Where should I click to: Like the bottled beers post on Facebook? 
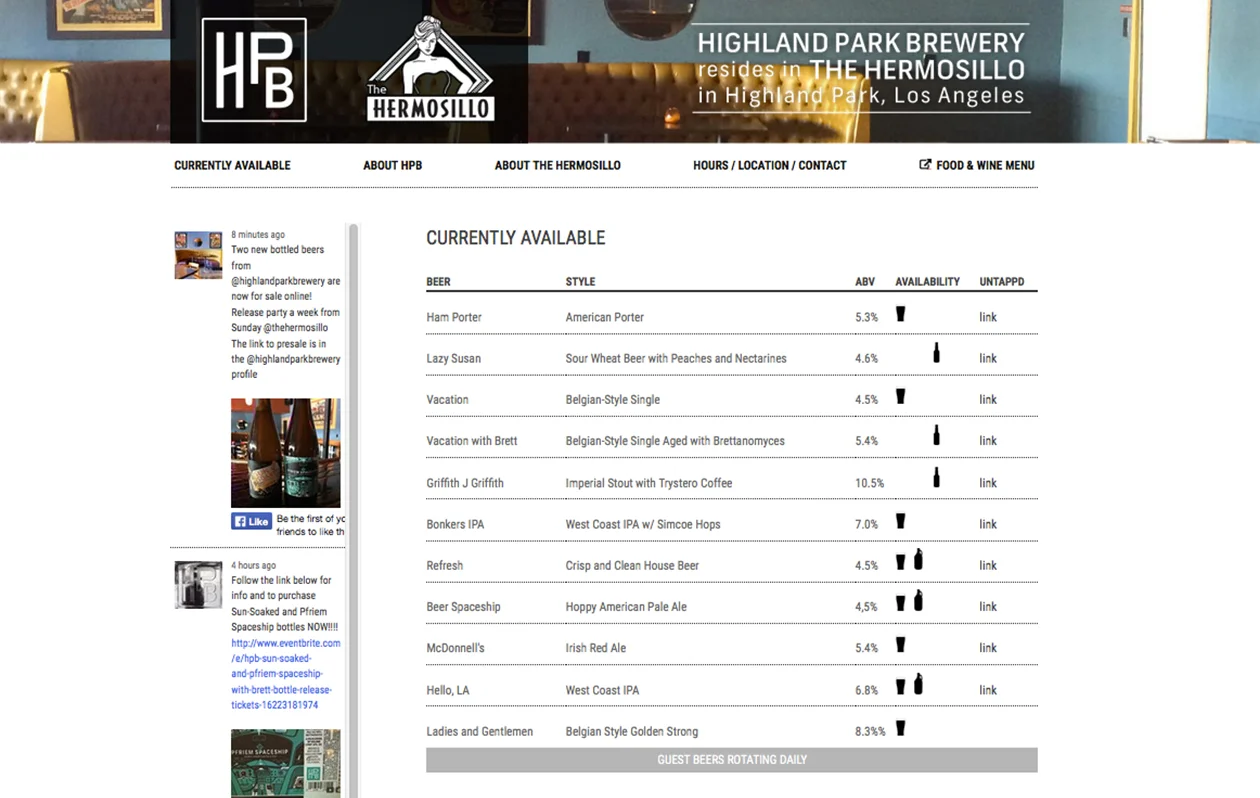251,520
